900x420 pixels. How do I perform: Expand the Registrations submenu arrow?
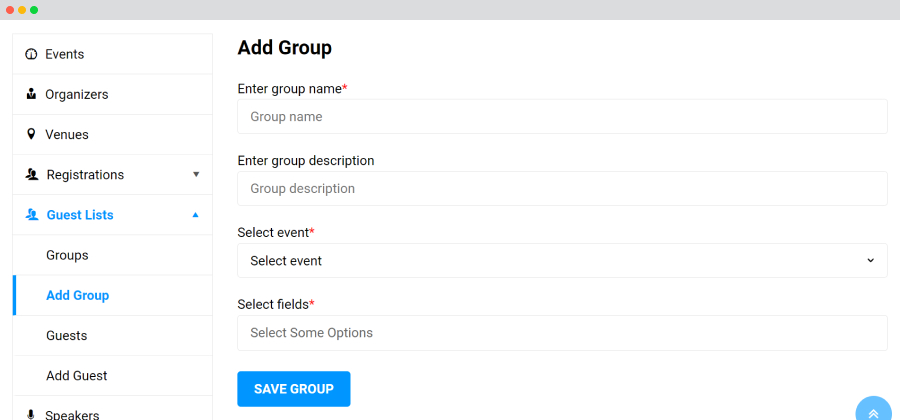[196, 174]
